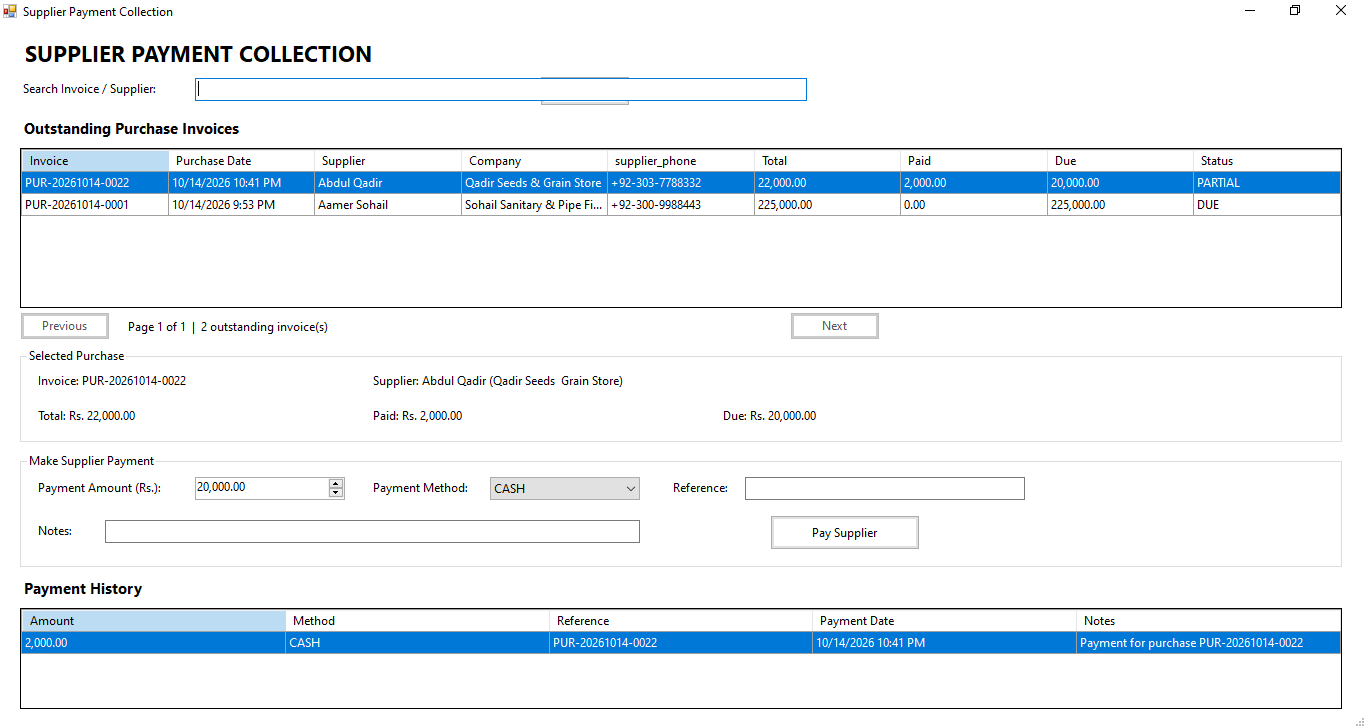Click the Aamer Sohail supplier cell
This screenshot has height=728, width=1366.
click(388, 205)
